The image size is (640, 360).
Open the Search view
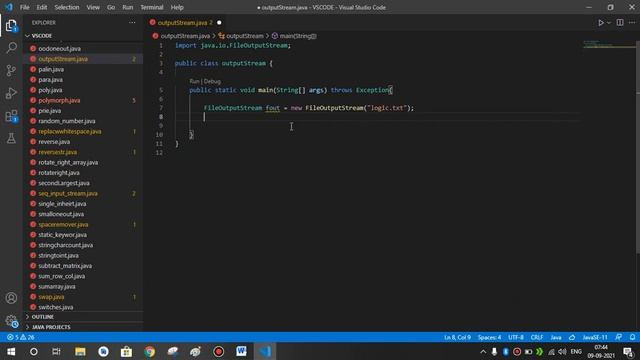point(11,48)
